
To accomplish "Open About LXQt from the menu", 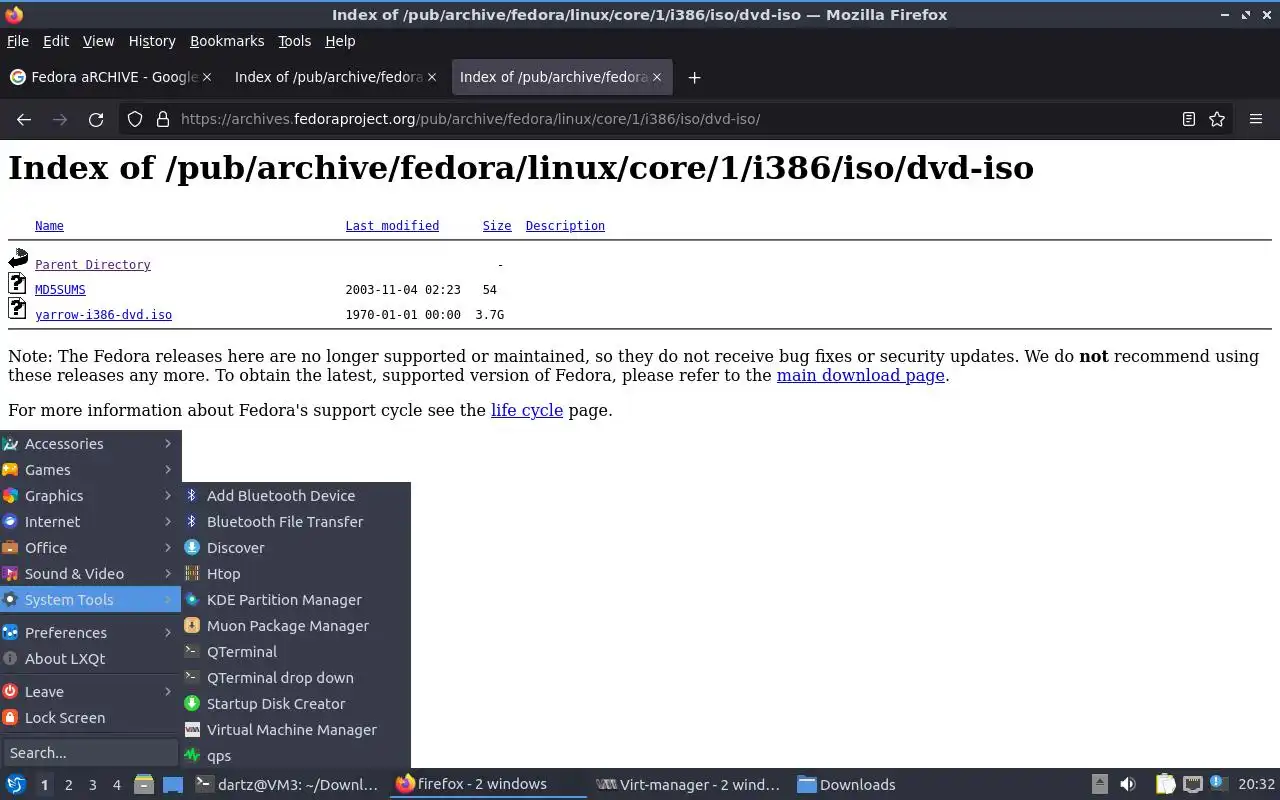I will (90, 659).
